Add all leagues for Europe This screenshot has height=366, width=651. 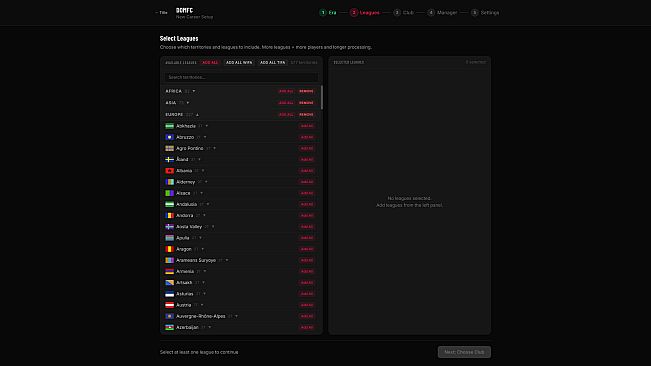point(286,115)
